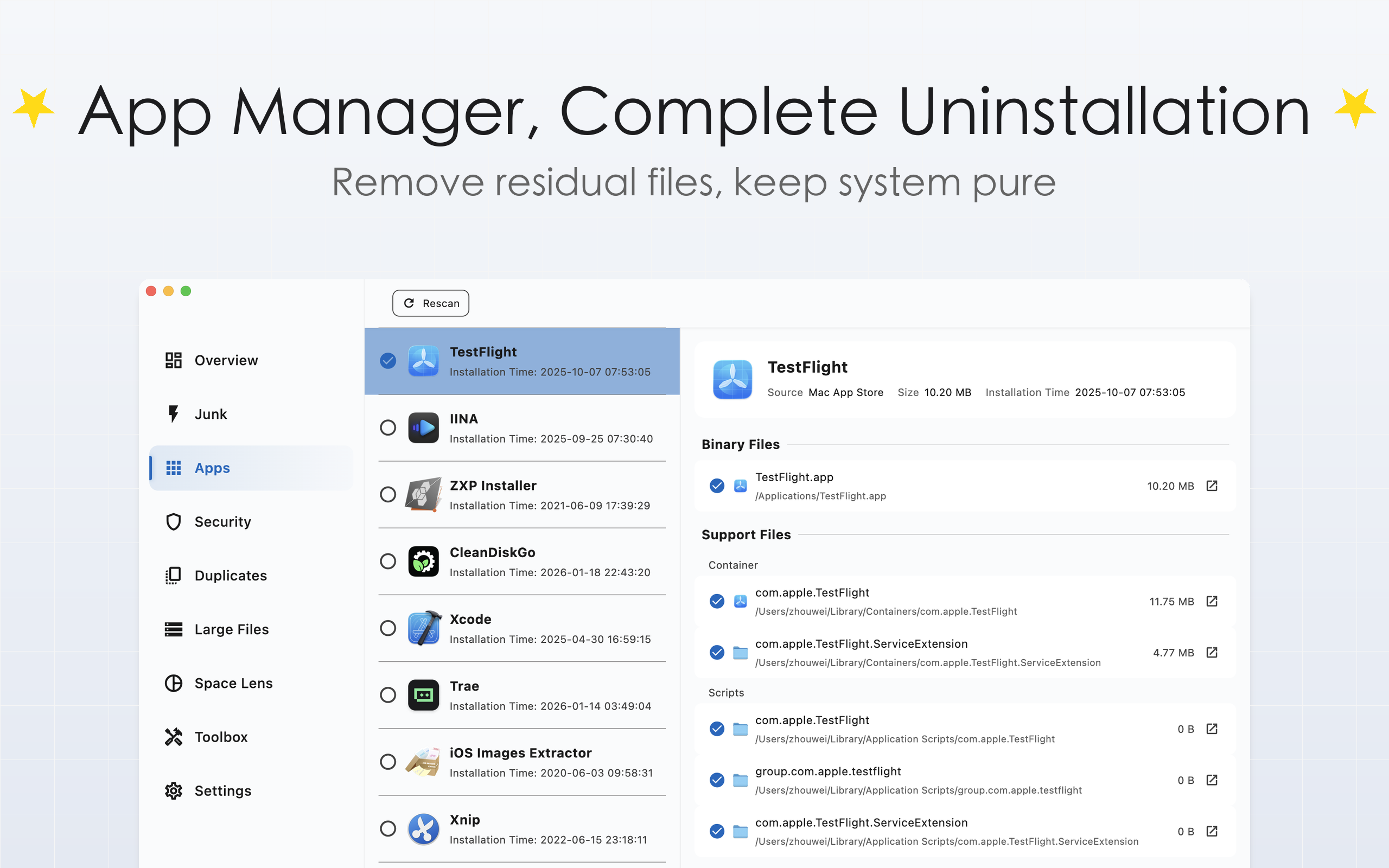Open the Large Files scanner
This screenshot has height=868, width=1389.
tap(231, 629)
